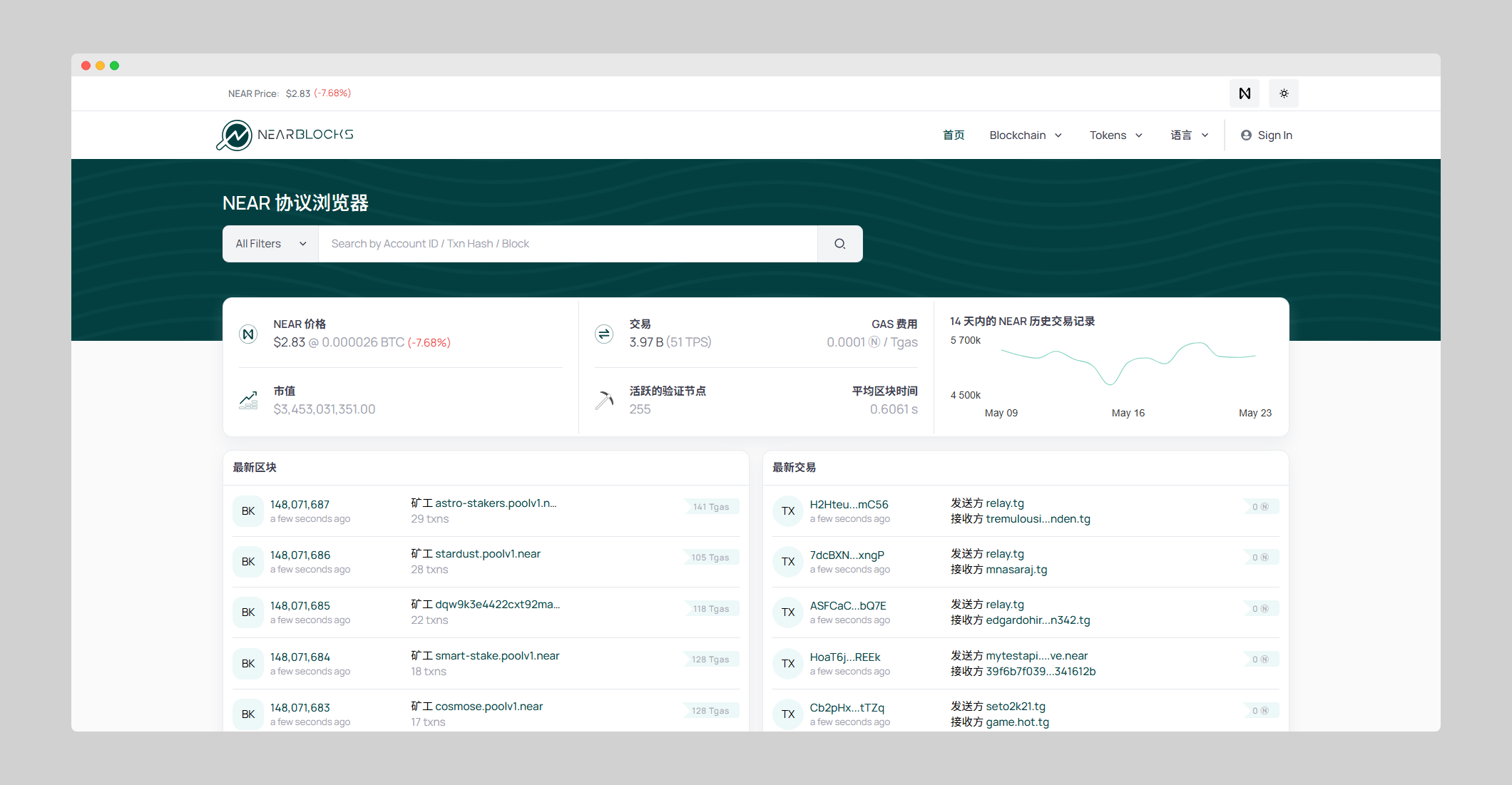This screenshot has width=1512, height=785.
Task: Open transaction H2Hteu...mC56
Action: 849,504
